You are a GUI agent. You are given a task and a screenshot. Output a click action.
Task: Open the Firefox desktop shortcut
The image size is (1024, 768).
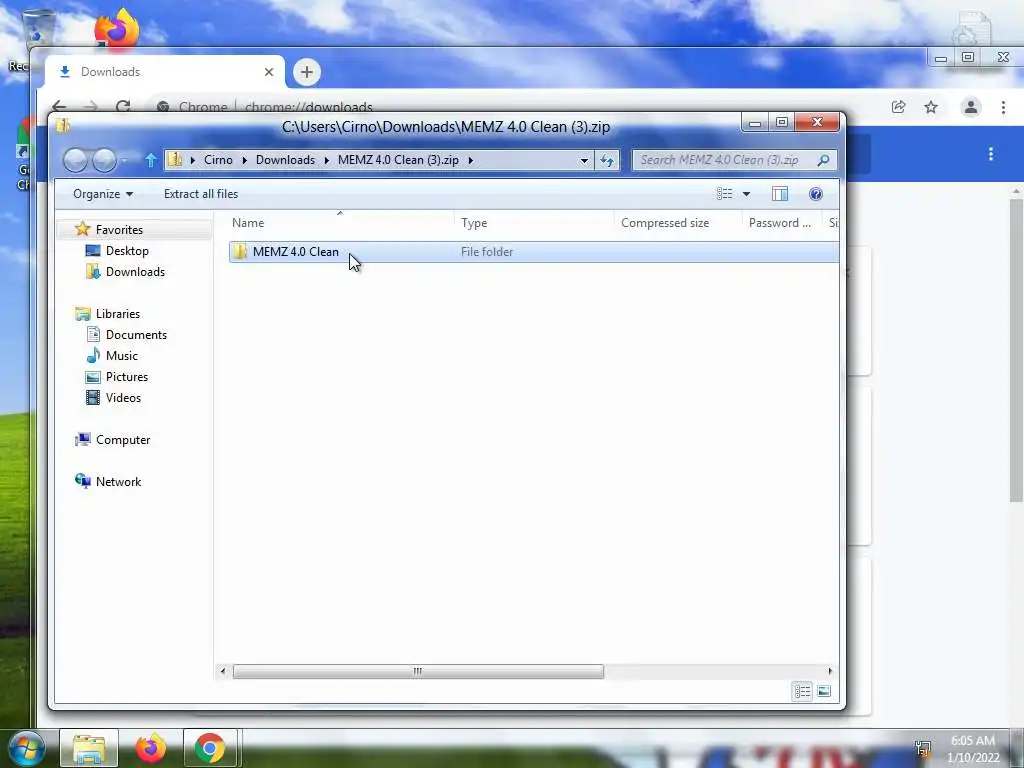point(118,29)
